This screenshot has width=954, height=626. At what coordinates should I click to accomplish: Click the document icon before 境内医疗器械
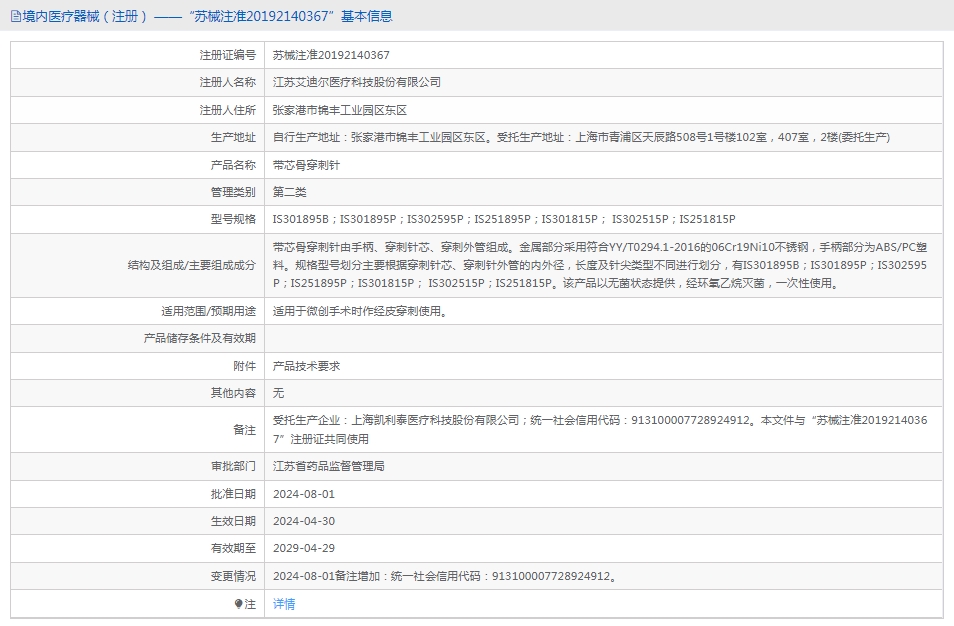coord(15,16)
